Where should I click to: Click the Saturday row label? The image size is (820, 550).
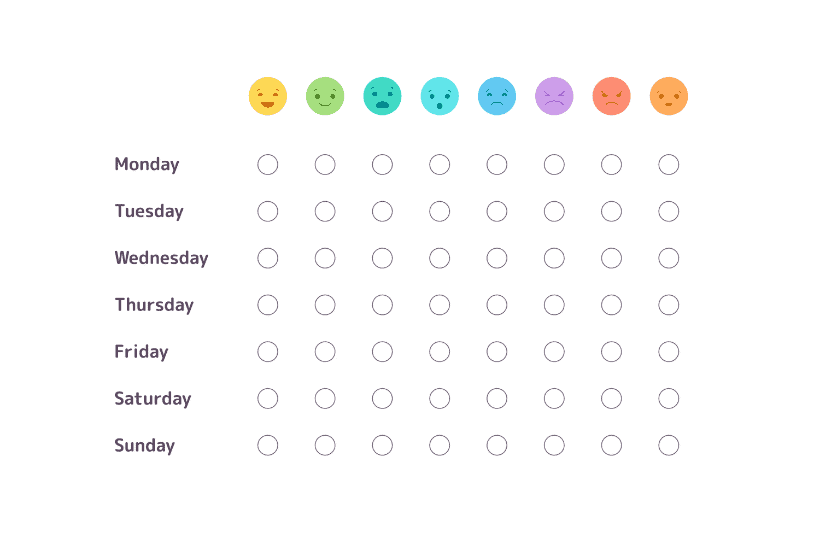(153, 399)
